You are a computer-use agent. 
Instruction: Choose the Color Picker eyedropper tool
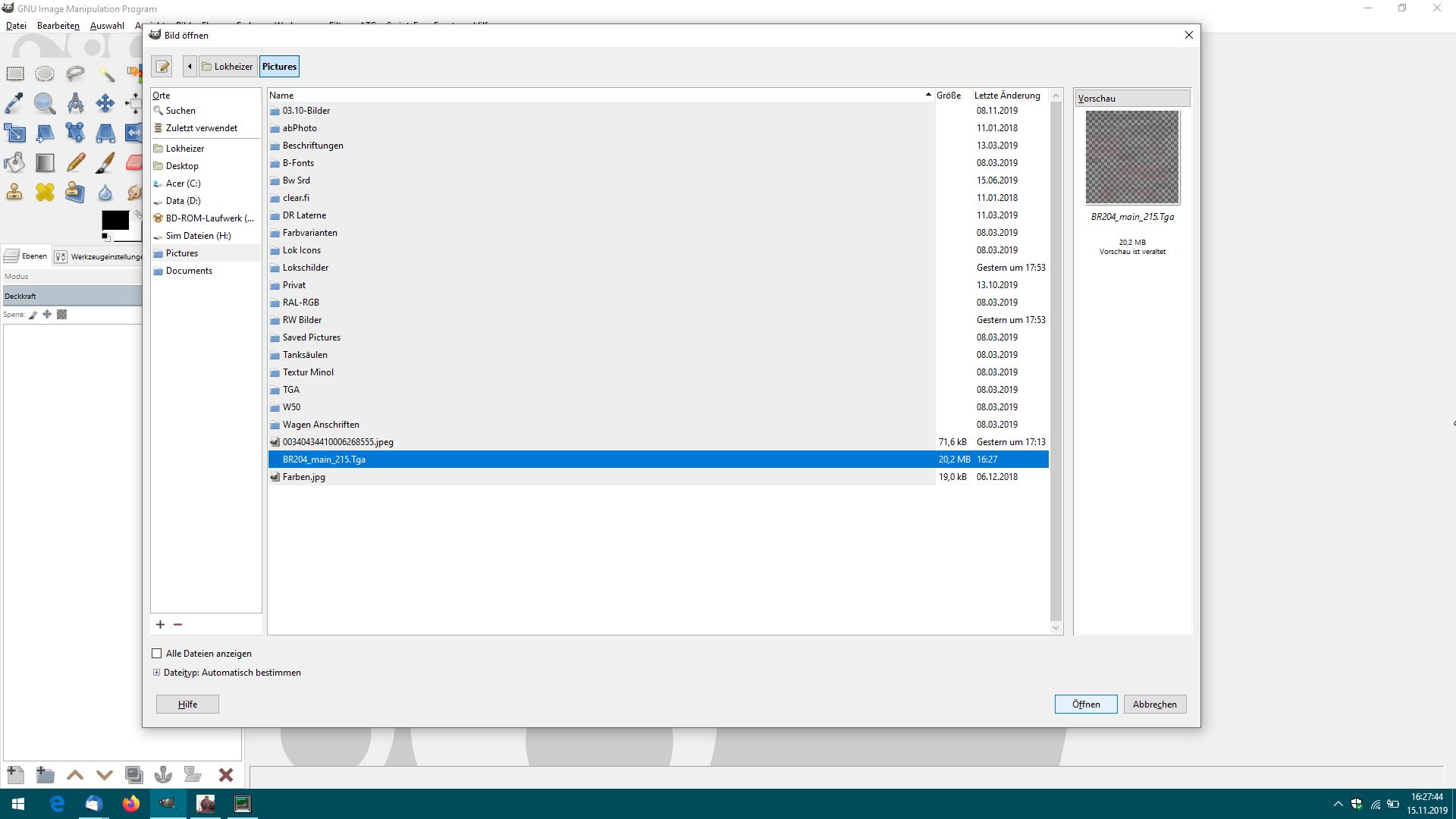pos(14,103)
